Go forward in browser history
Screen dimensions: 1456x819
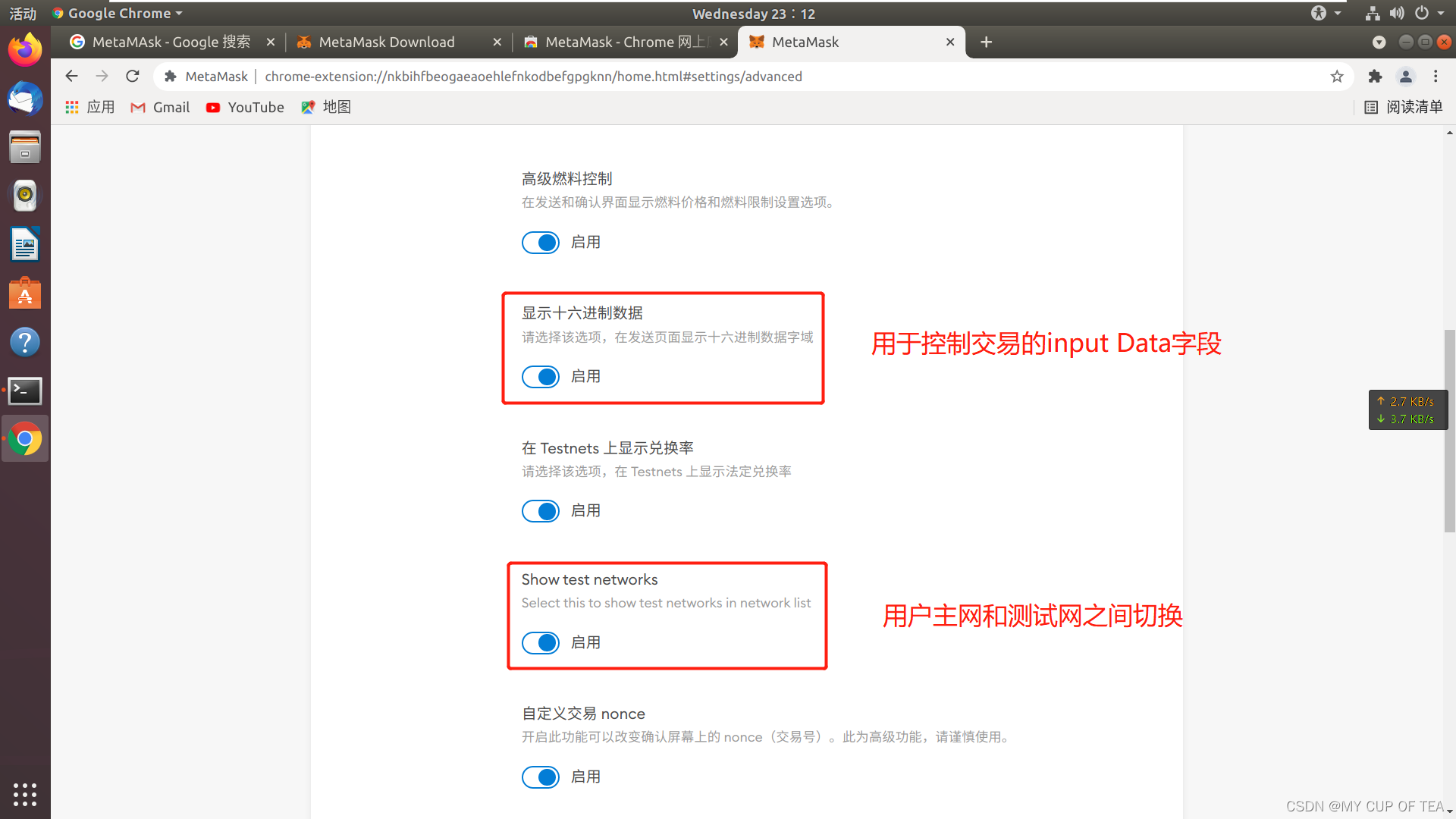[102, 76]
